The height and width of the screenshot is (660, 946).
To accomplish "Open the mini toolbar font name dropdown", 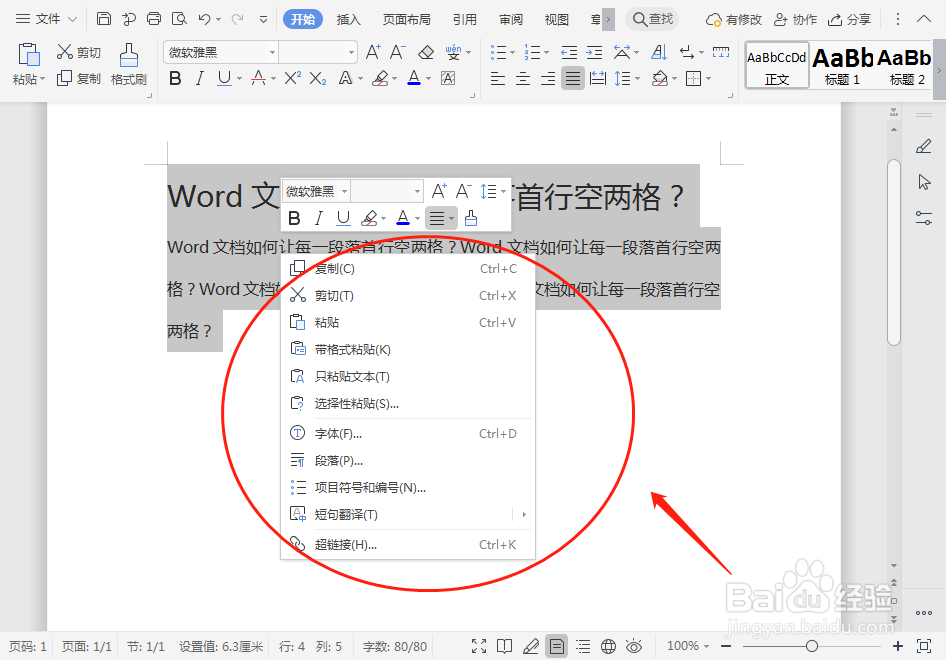I will [x=344, y=192].
